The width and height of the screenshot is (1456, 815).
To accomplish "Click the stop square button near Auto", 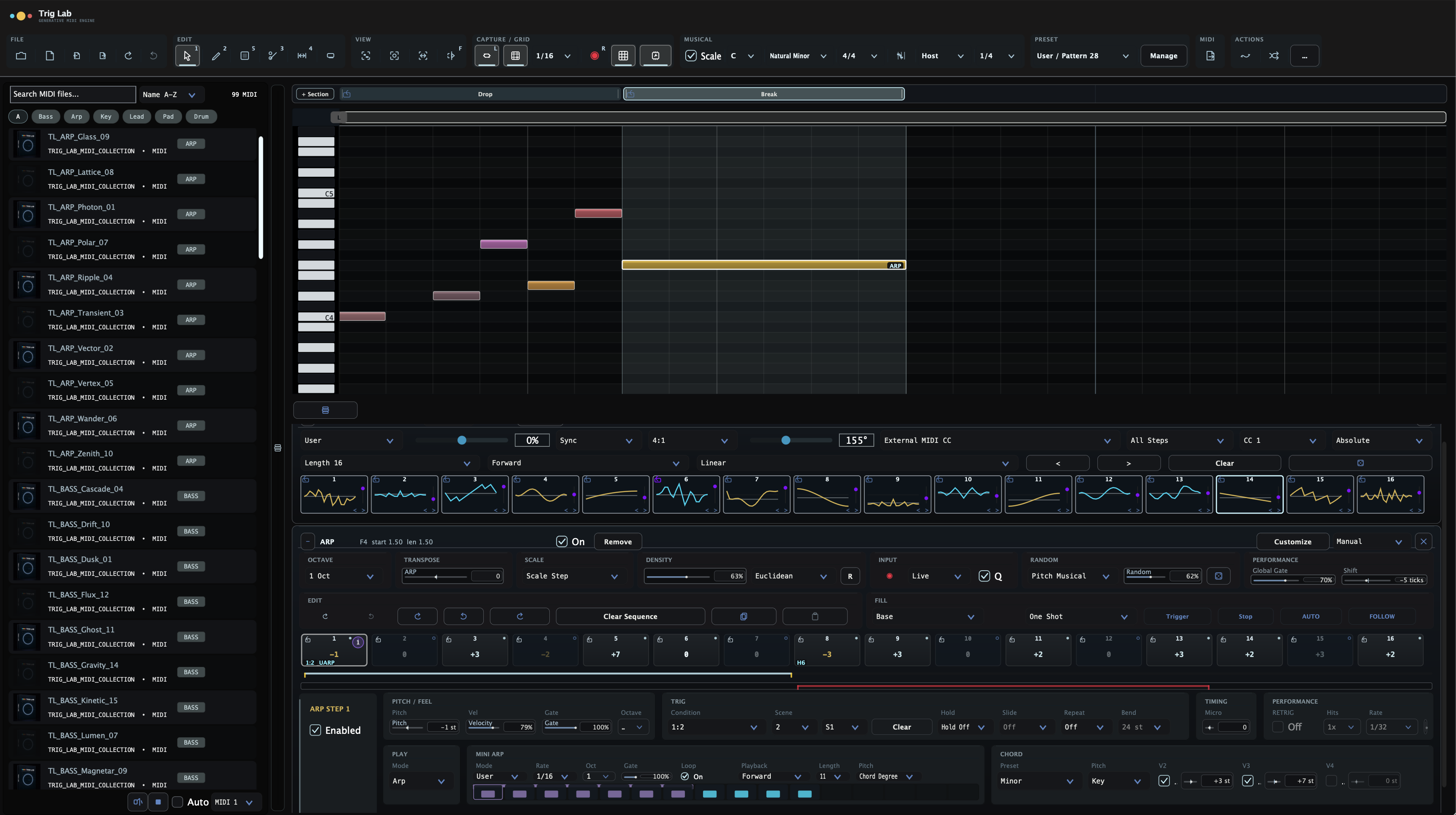I will click(158, 802).
